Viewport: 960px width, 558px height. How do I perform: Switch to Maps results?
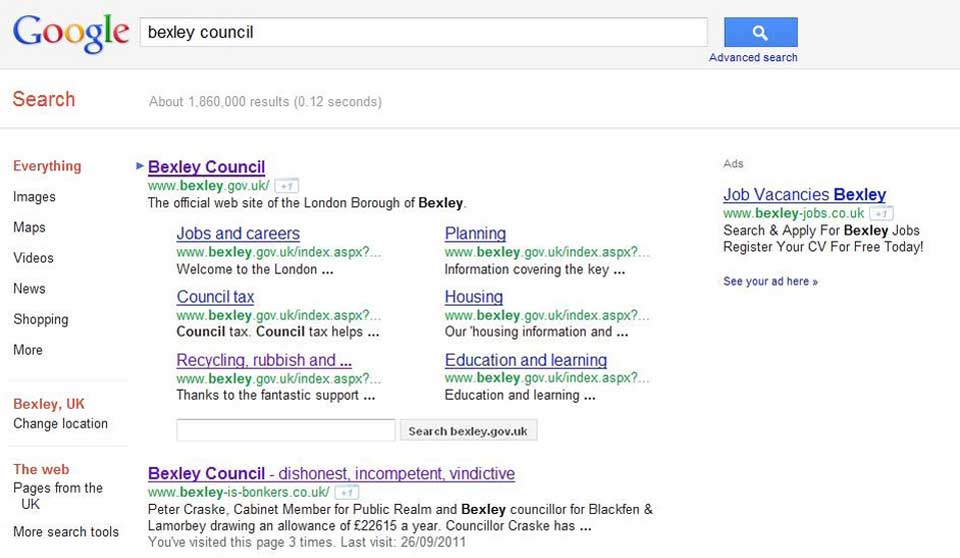pos(29,227)
